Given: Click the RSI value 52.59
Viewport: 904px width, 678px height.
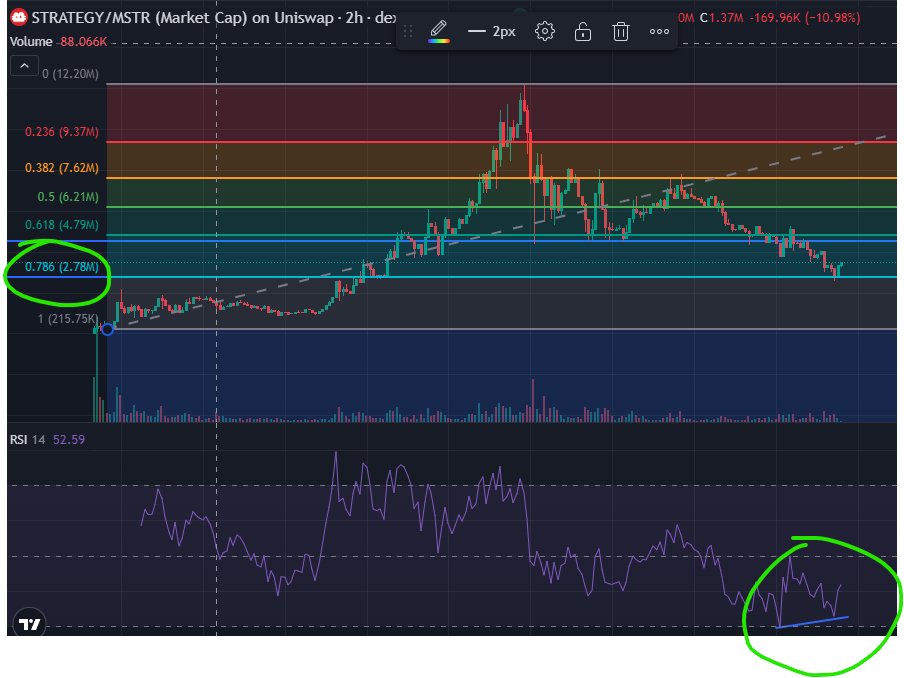Looking at the screenshot, I should [x=69, y=440].
